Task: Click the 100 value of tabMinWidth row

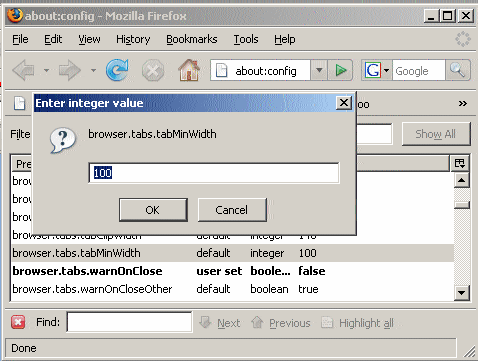Action: tap(307, 253)
